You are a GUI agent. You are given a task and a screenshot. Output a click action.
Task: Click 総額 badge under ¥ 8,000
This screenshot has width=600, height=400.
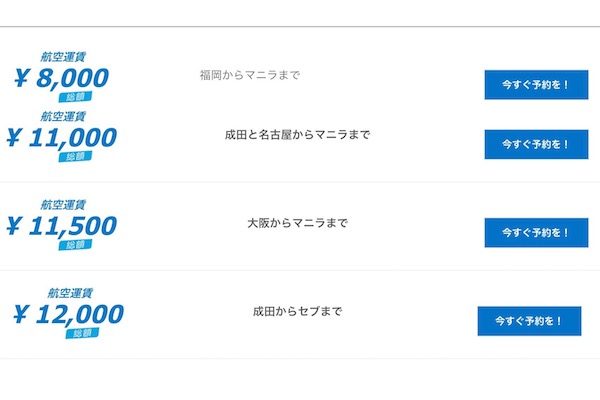pos(75,97)
